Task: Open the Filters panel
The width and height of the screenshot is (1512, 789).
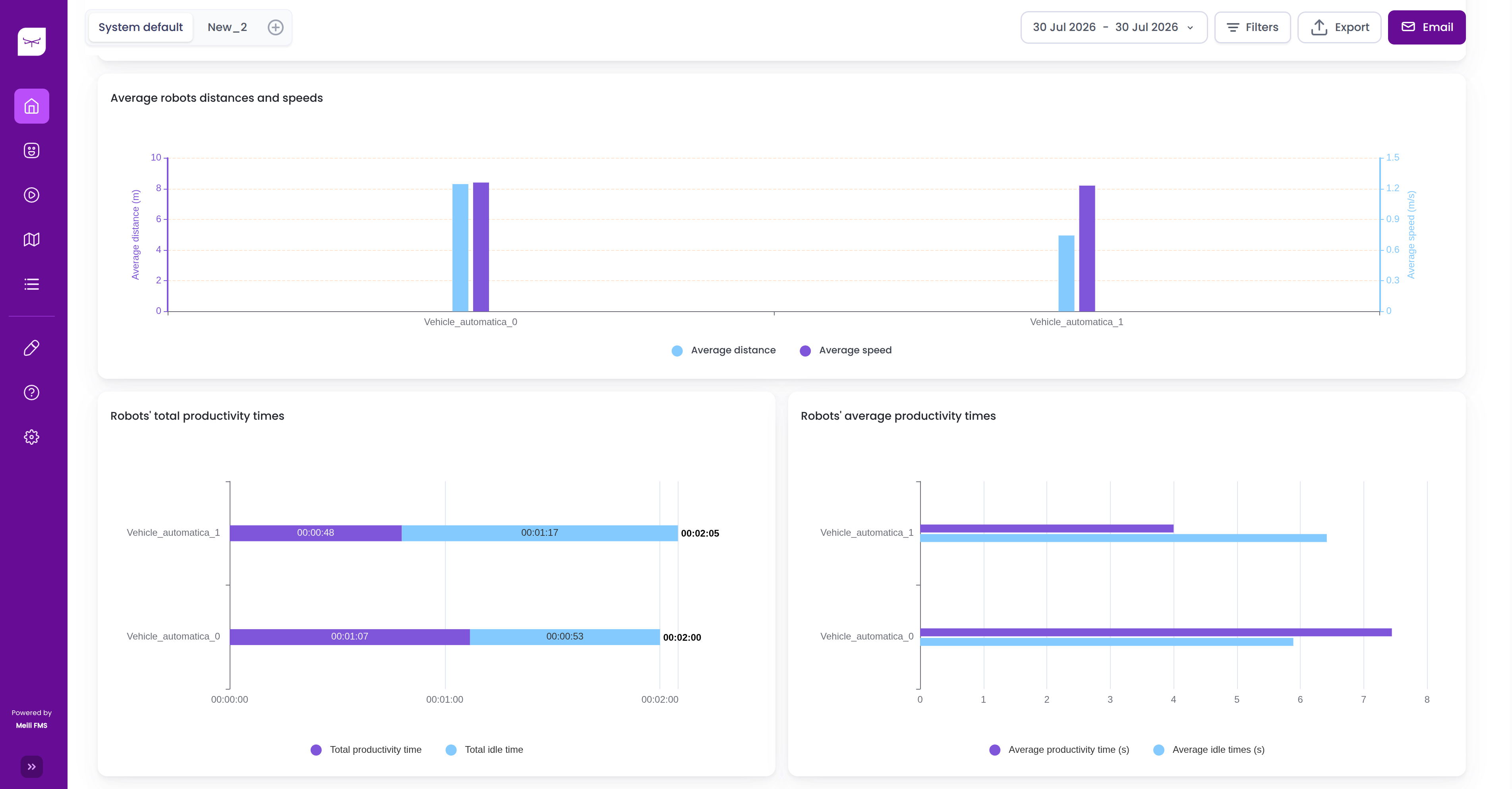Action: tap(1252, 27)
